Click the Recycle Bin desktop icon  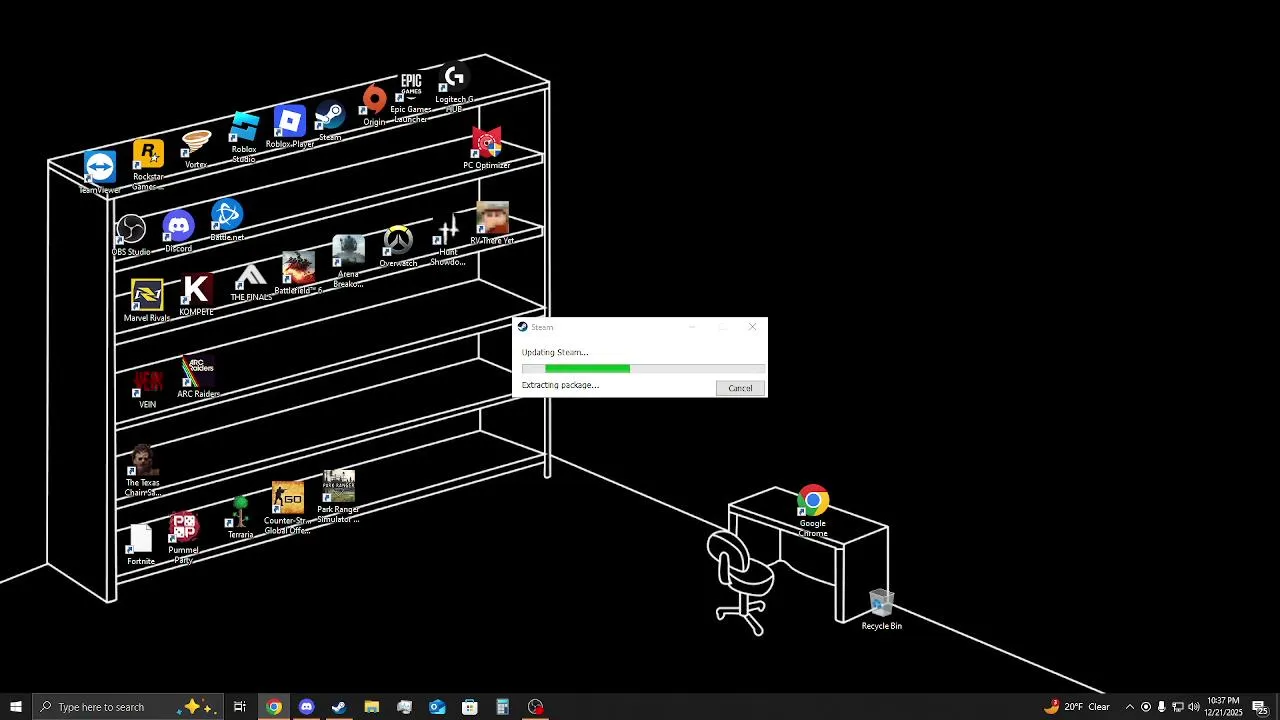coord(881,610)
